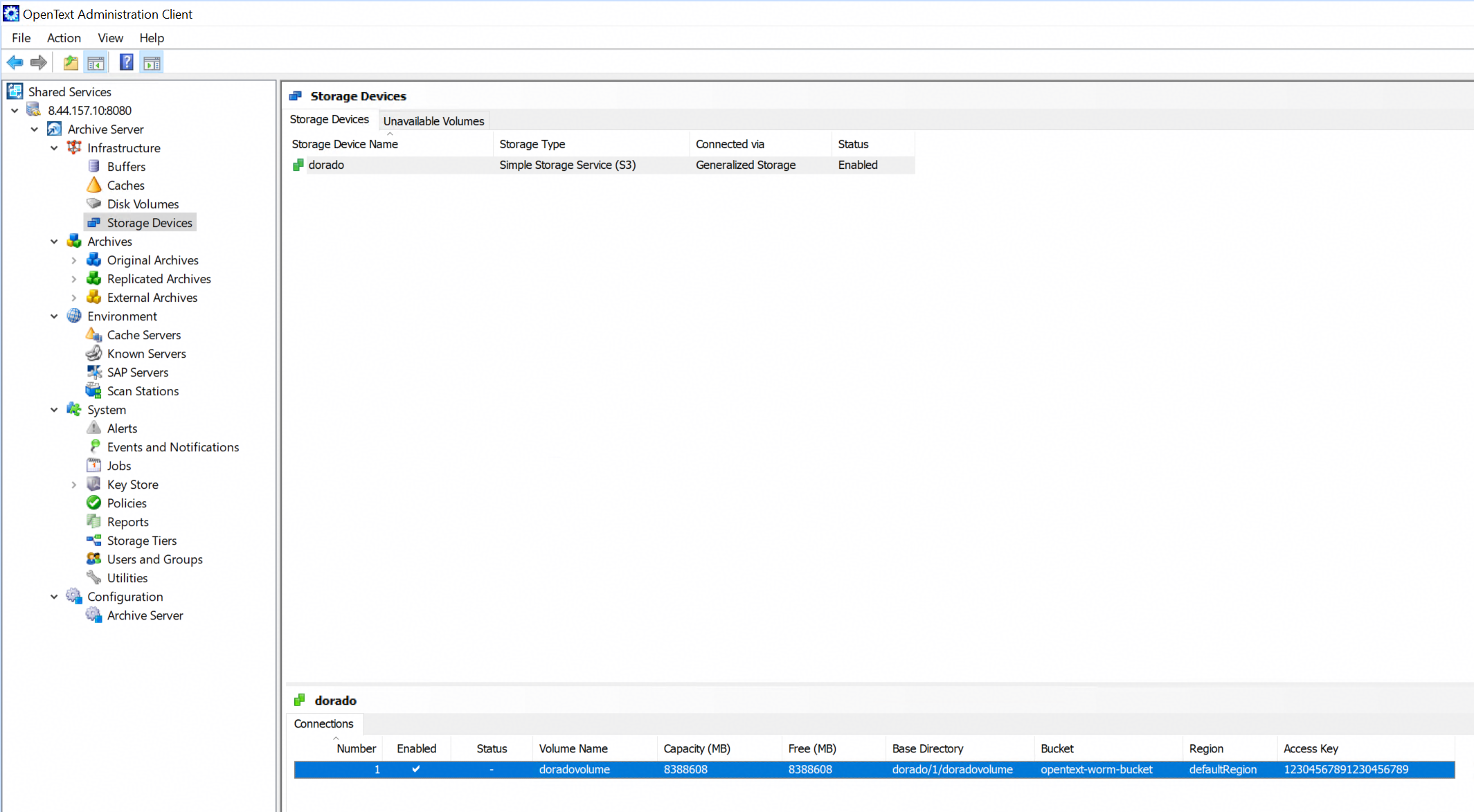Switch to the Unavailable Volumes tab
Screen dimensions: 1474x812
[434, 120]
